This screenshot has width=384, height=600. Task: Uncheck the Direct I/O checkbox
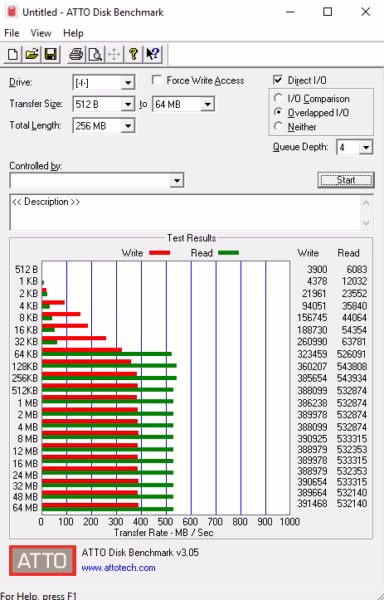click(x=278, y=80)
